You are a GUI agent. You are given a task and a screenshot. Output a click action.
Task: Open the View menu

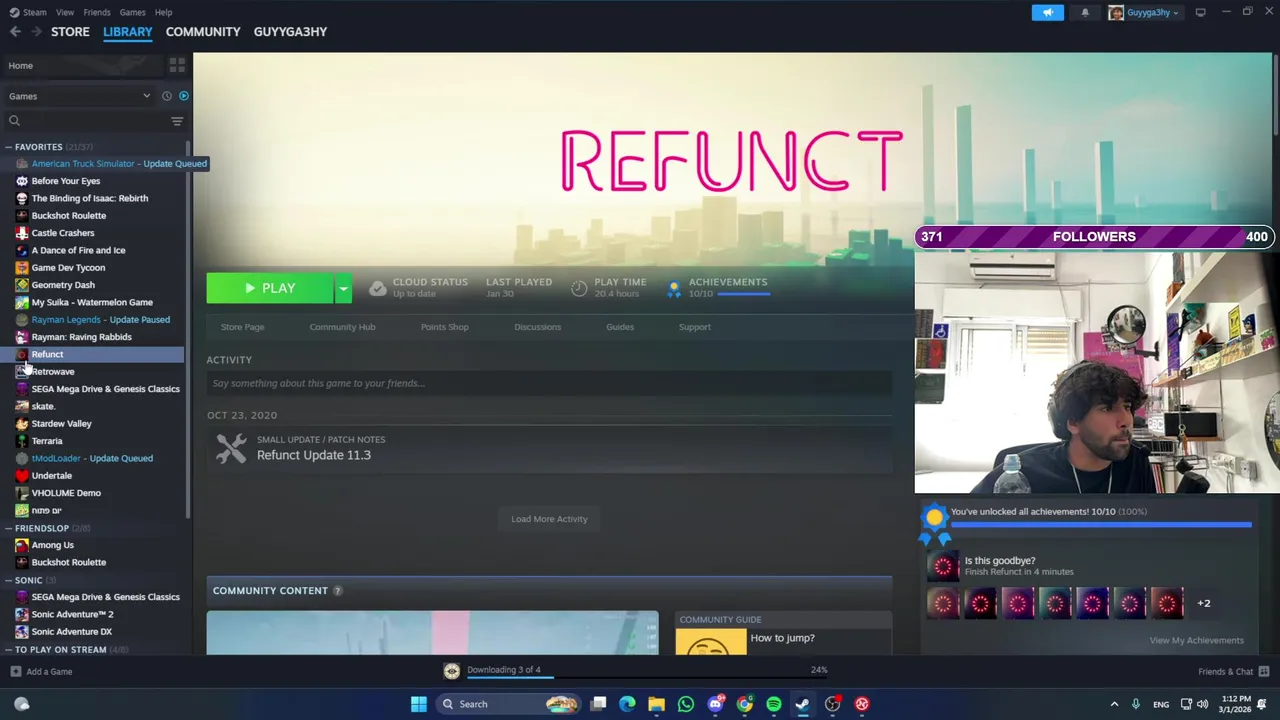(65, 12)
